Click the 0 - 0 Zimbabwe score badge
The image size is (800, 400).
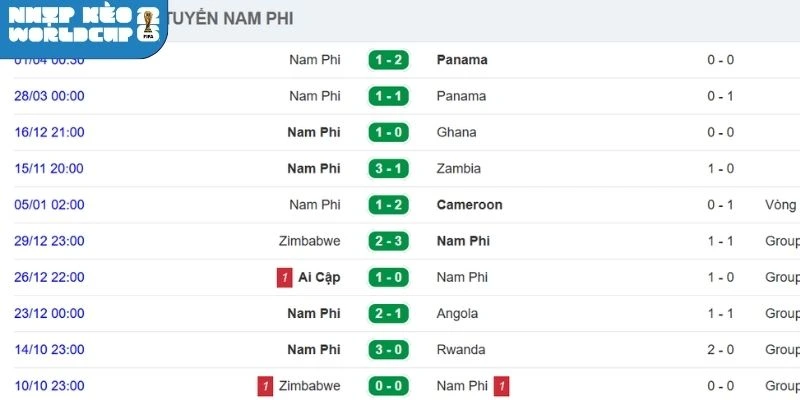point(386,386)
